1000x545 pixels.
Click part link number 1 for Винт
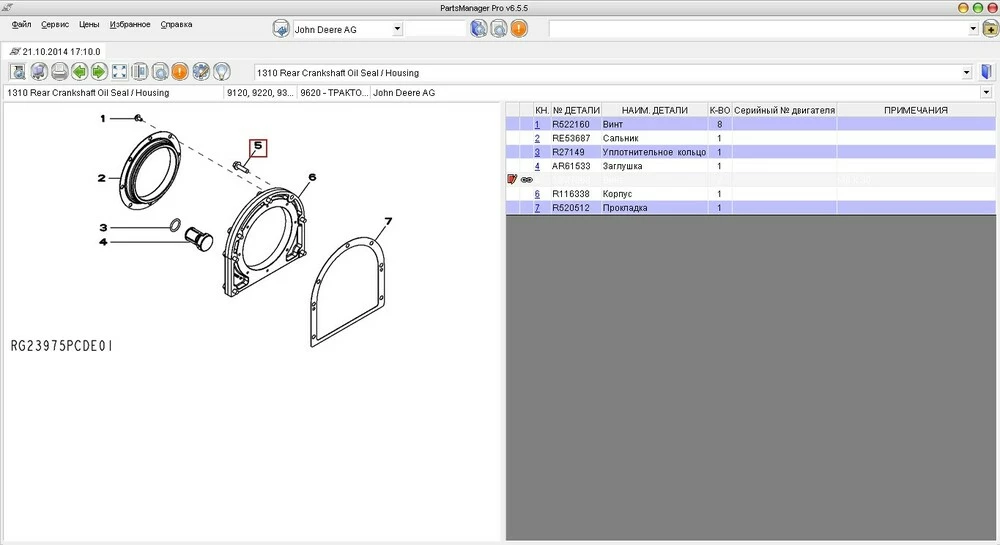537,125
